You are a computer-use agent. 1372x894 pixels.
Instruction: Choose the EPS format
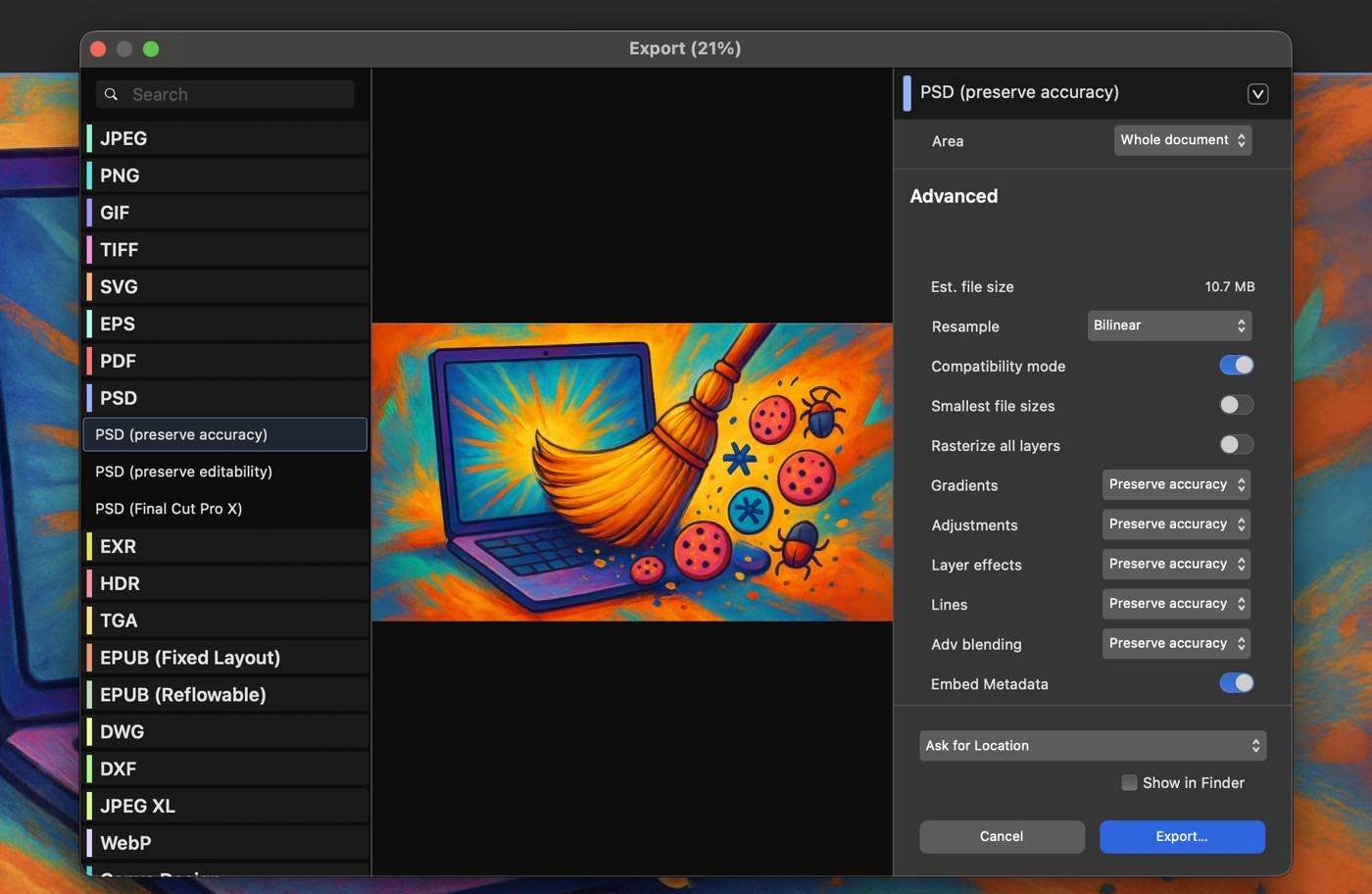[226, 324]
